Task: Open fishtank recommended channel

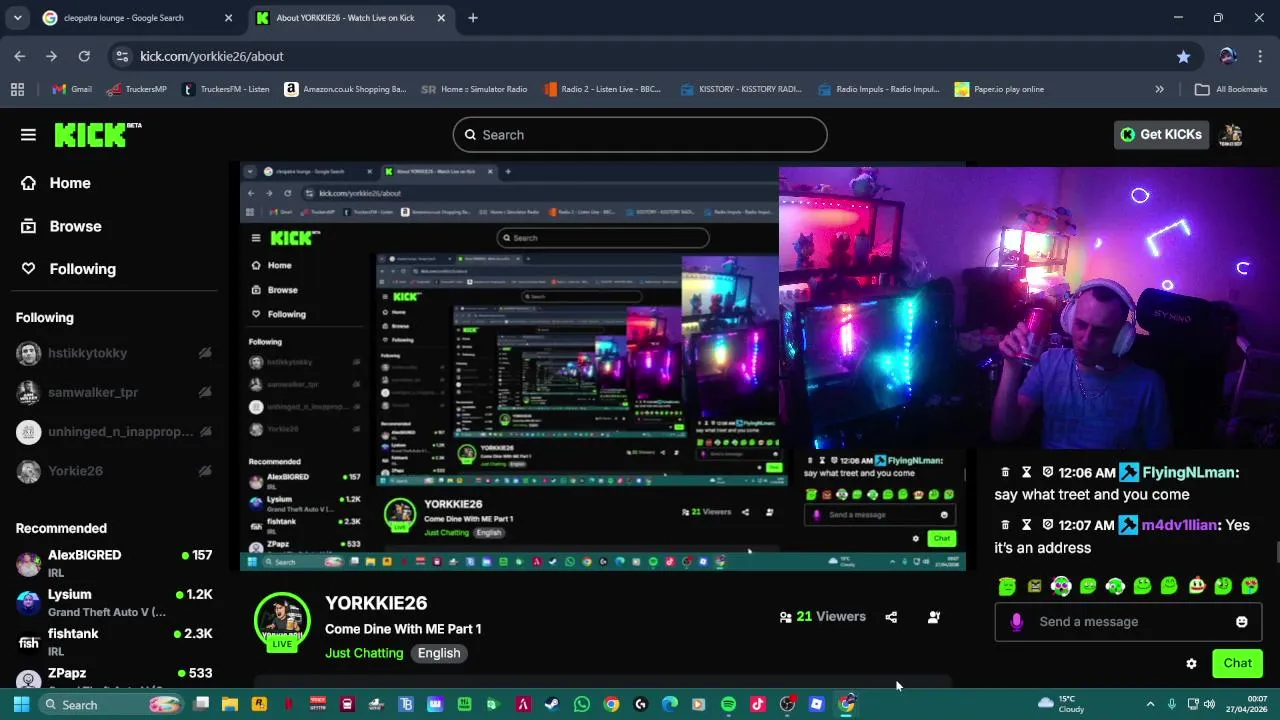Action: 114,642
